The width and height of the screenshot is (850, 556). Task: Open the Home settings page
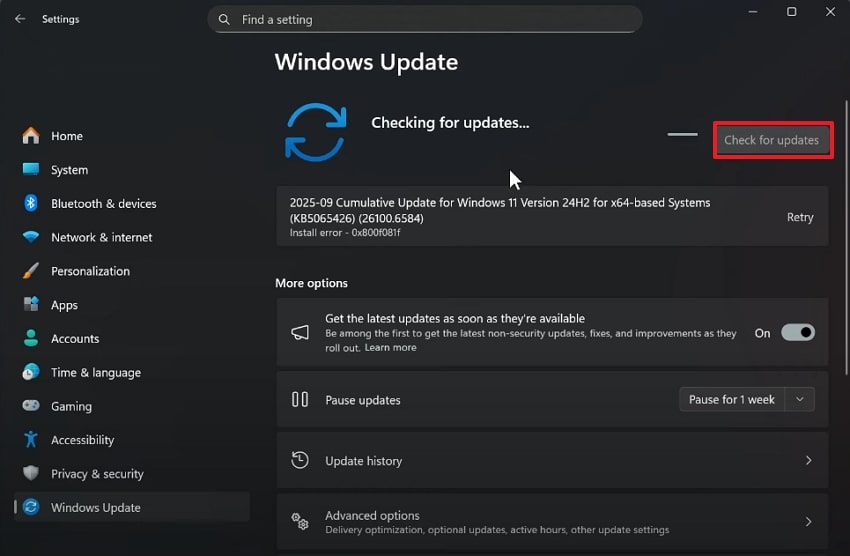tap(132, 135)
